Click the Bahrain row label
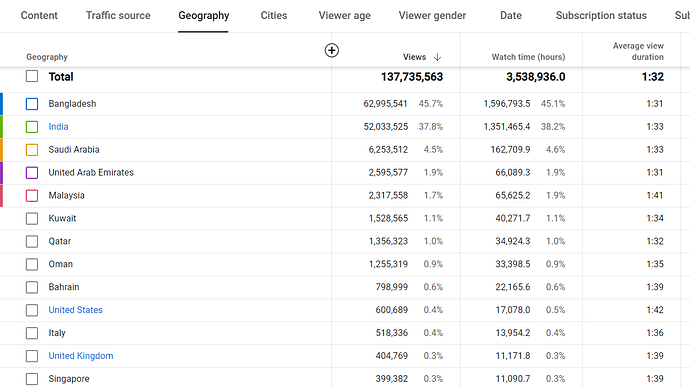This screenshot has width=690, height=388. pos(64,287)
